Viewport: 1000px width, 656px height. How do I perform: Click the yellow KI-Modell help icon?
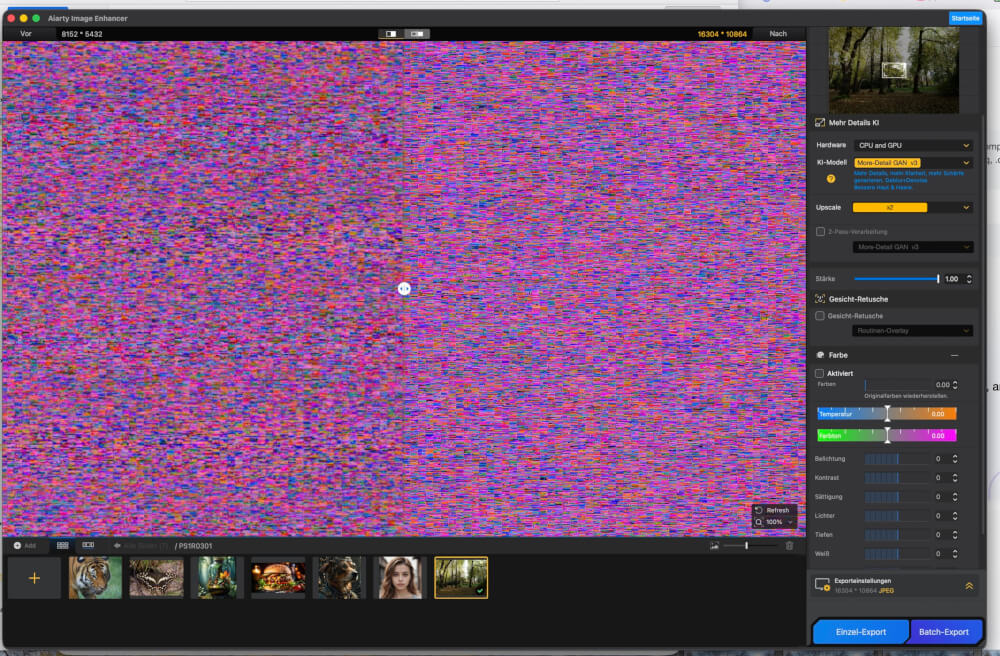pos(830,179)
